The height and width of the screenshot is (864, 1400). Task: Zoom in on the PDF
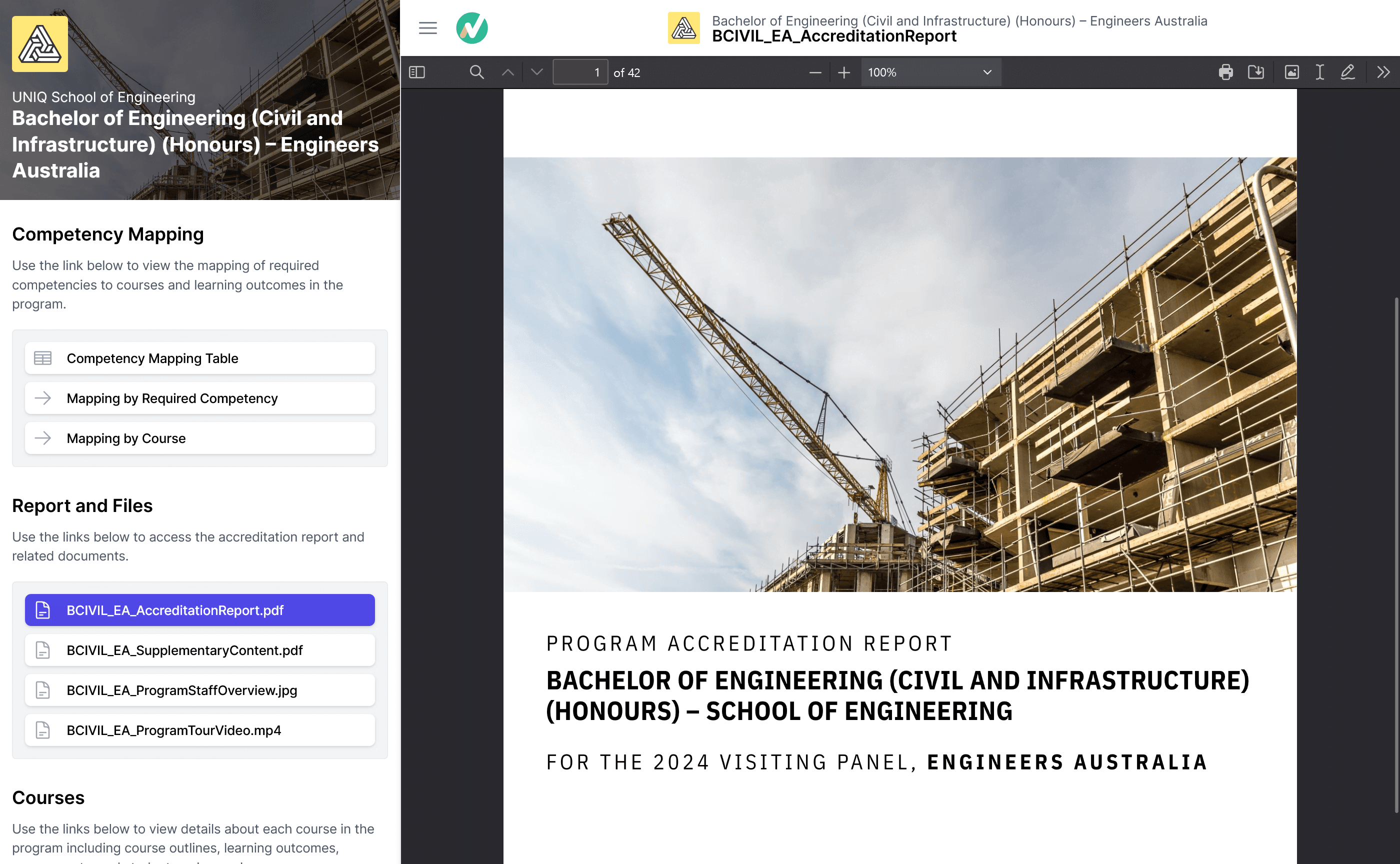pyautogui.click(x=844, y=72)
